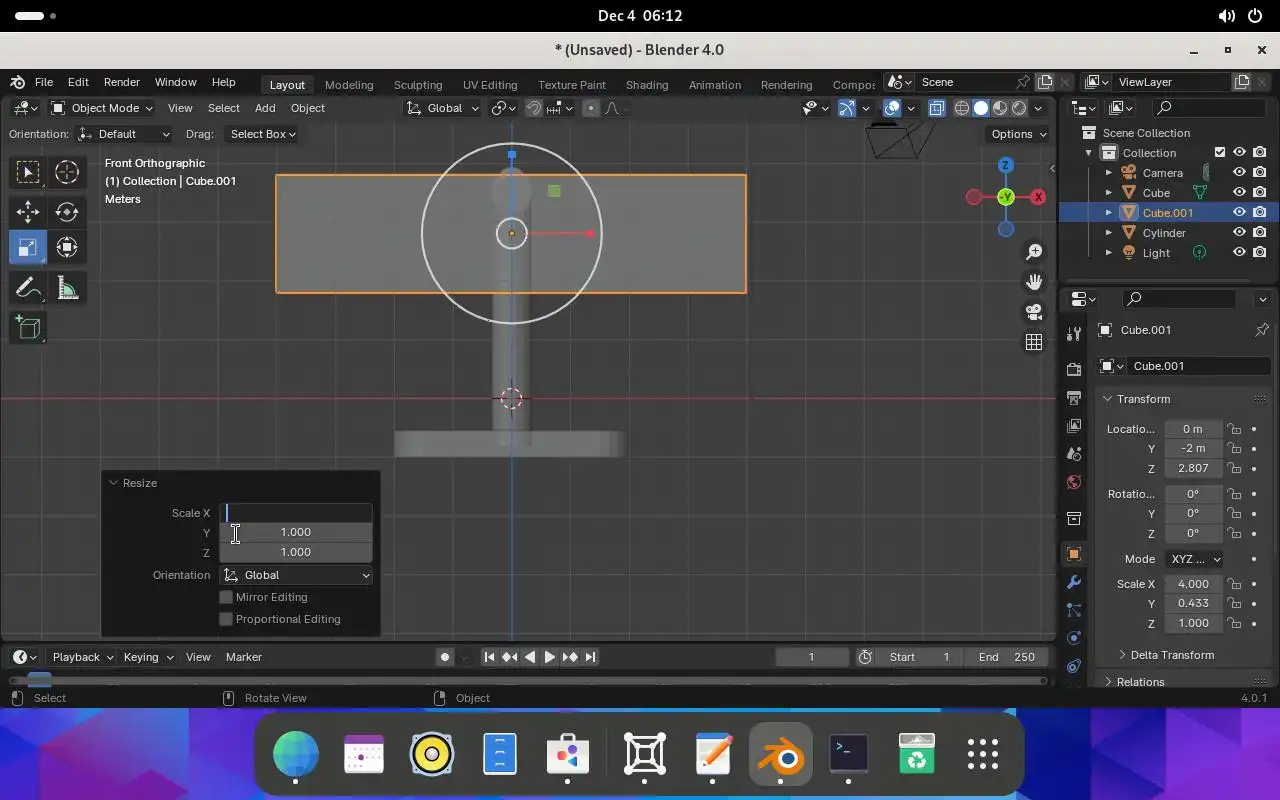Activate the Rotate tool
The image size is (1280, 800).
[x=67, y=211]
